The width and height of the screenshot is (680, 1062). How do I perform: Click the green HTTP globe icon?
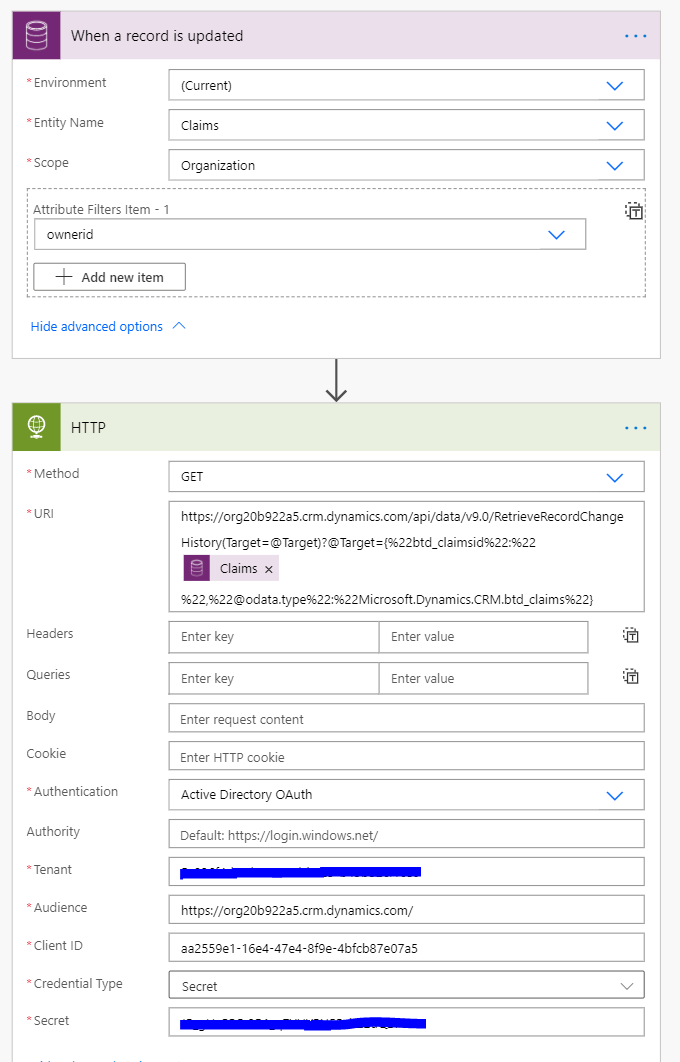(x=37, y=427)
